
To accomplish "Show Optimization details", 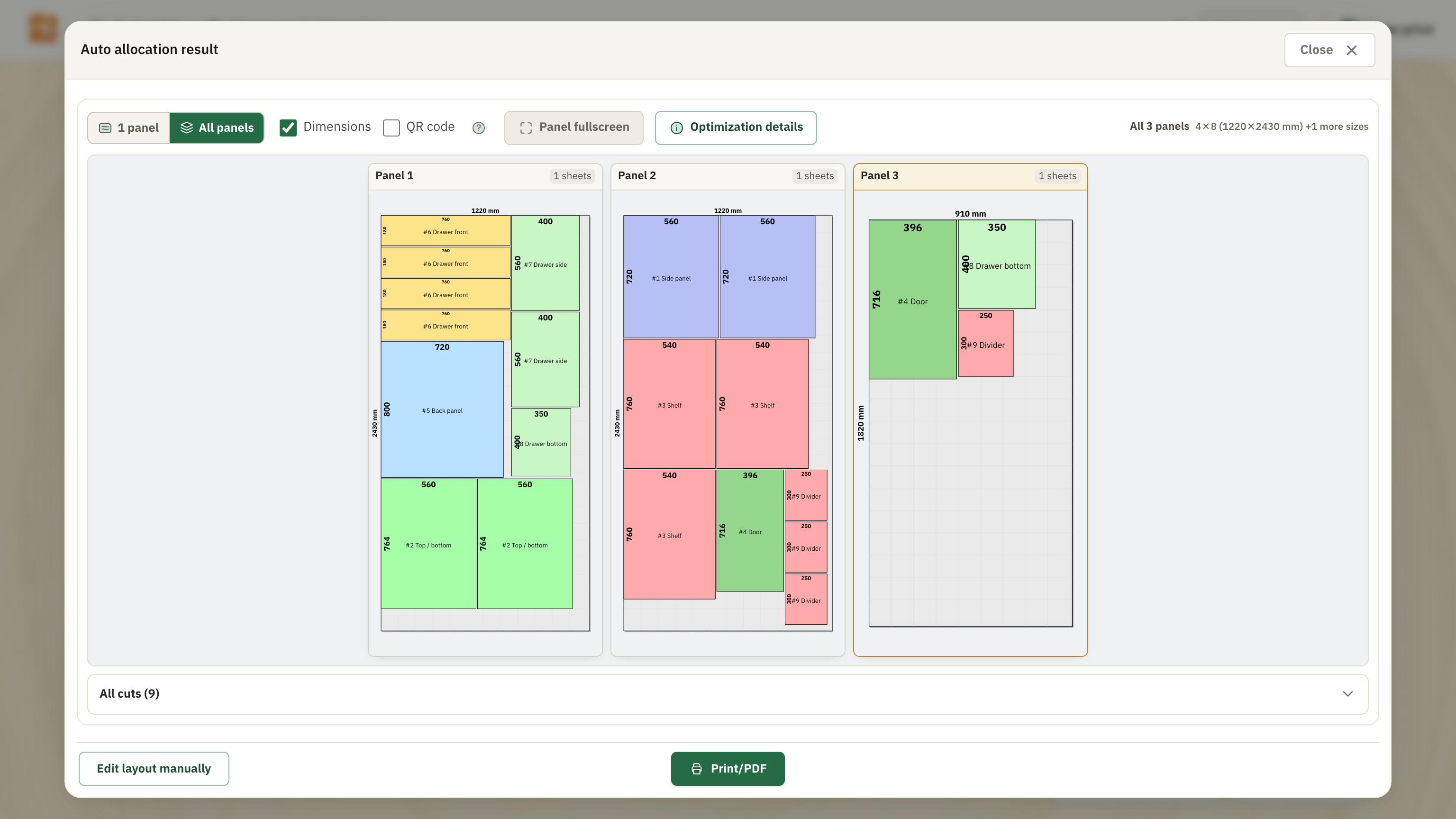I will [x=736, y=128].
